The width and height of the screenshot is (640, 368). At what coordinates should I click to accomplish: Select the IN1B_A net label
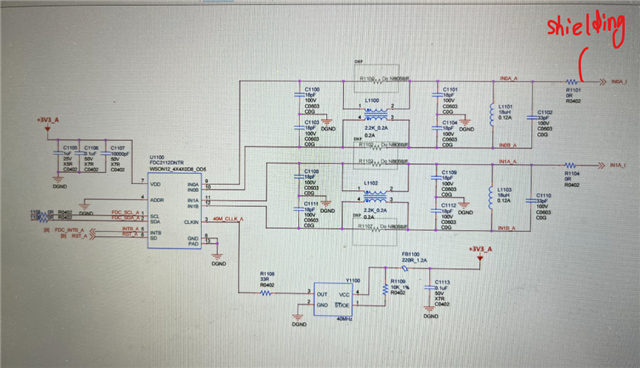[507, 228]
